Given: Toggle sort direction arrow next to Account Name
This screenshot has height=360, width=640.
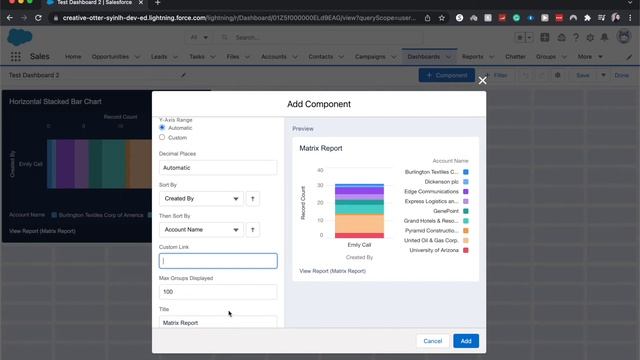Looking at the screenshot, I should [253, 230].
